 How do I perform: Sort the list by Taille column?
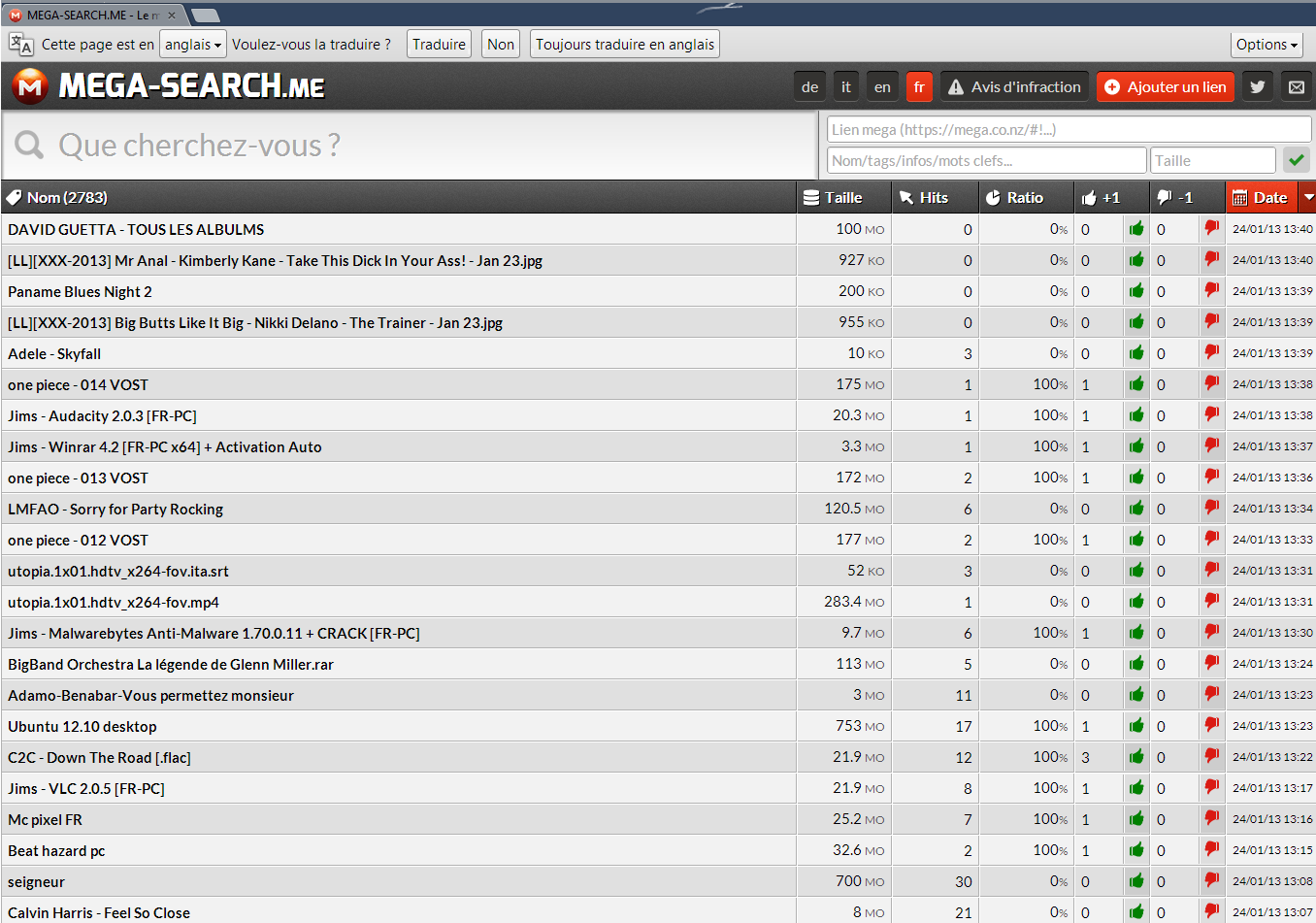click(844, 197)
